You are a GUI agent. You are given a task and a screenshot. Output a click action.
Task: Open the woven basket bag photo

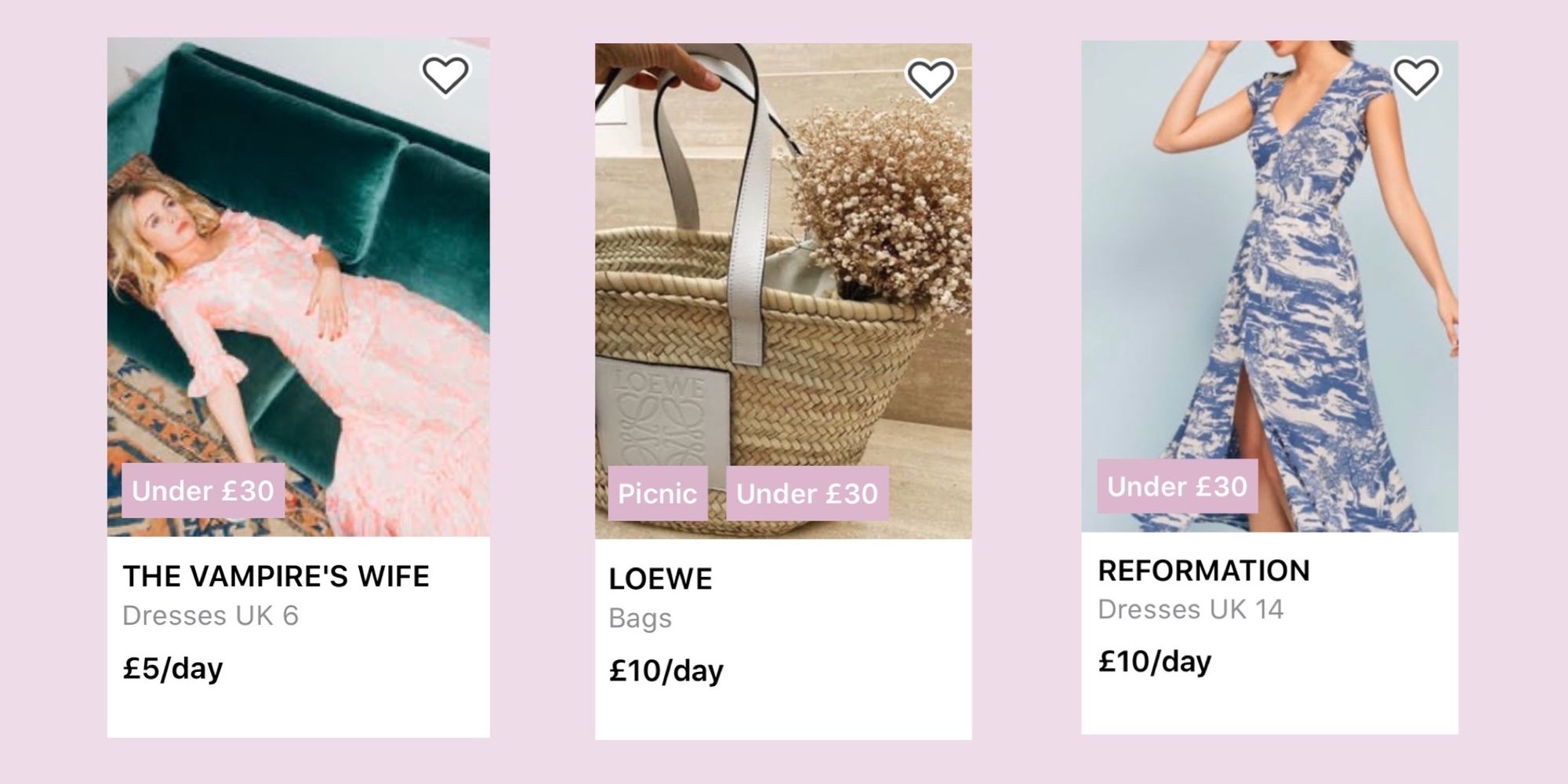point(783,291)
